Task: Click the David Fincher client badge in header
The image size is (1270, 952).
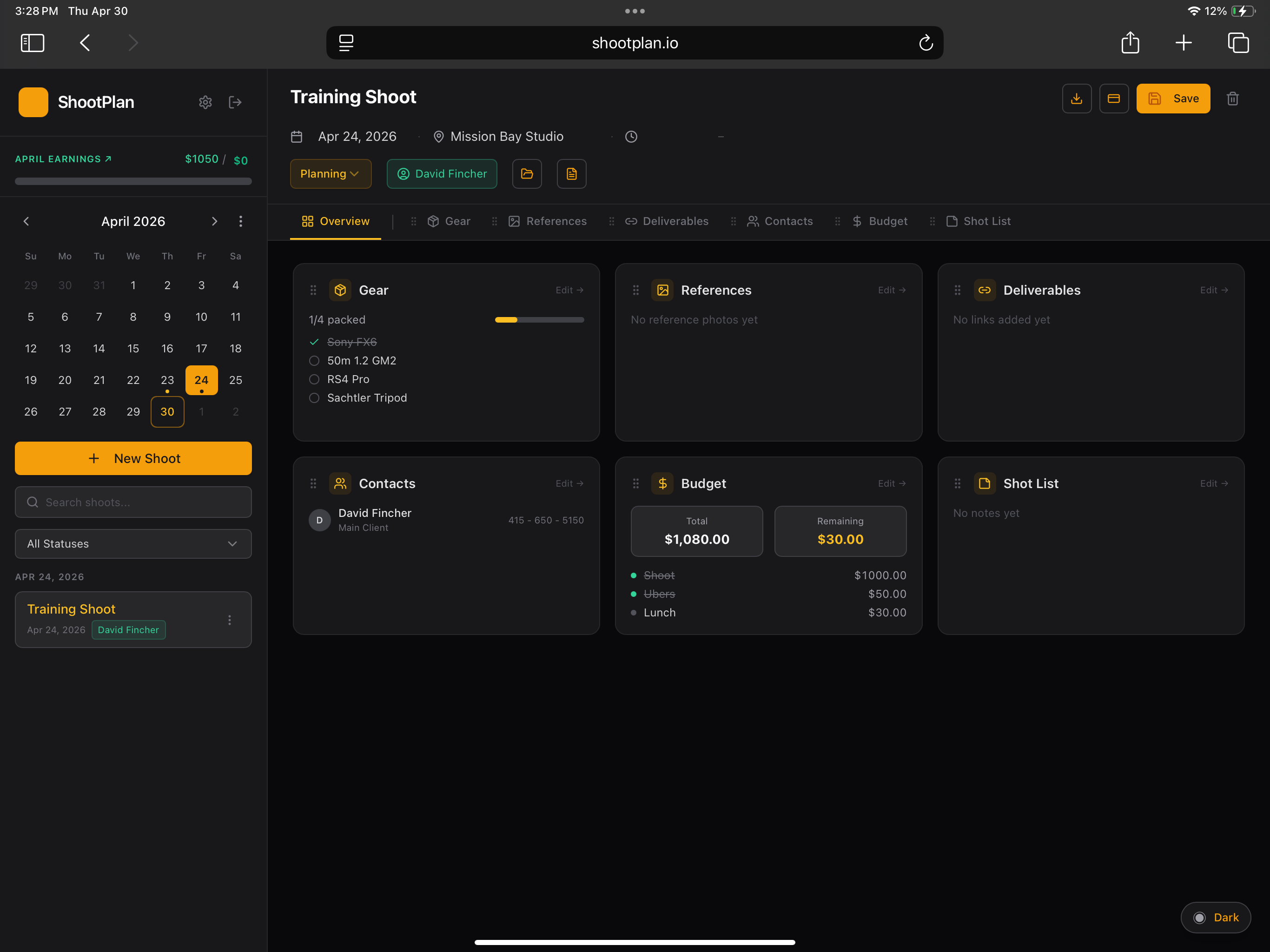Action: coord(442,174)
